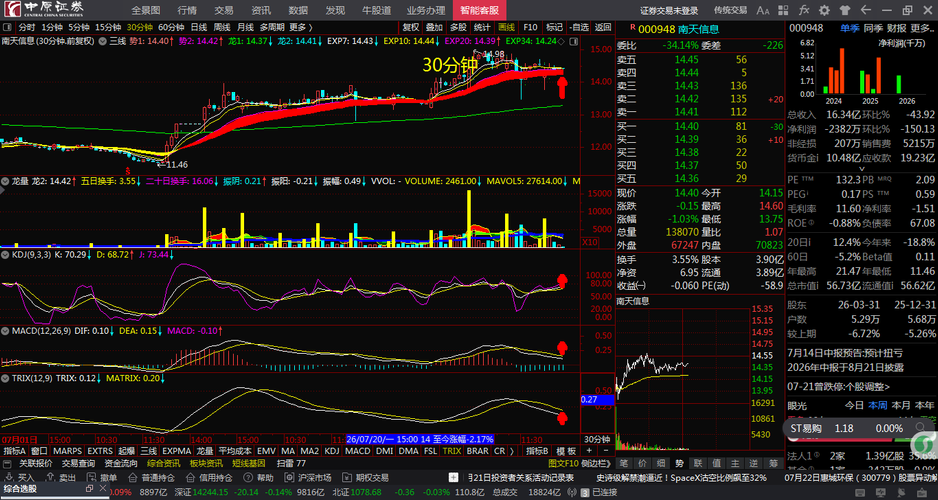The height and width of the screenshot is (500, 938).
Task: Open the font size (AA) setting
Action: coord(763,10)
